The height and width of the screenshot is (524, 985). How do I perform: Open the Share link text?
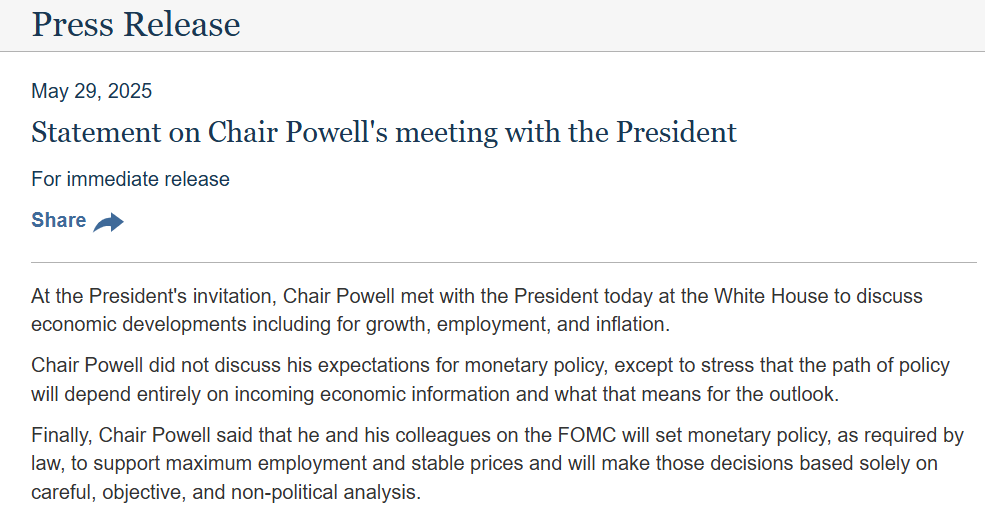coord(58,220)
